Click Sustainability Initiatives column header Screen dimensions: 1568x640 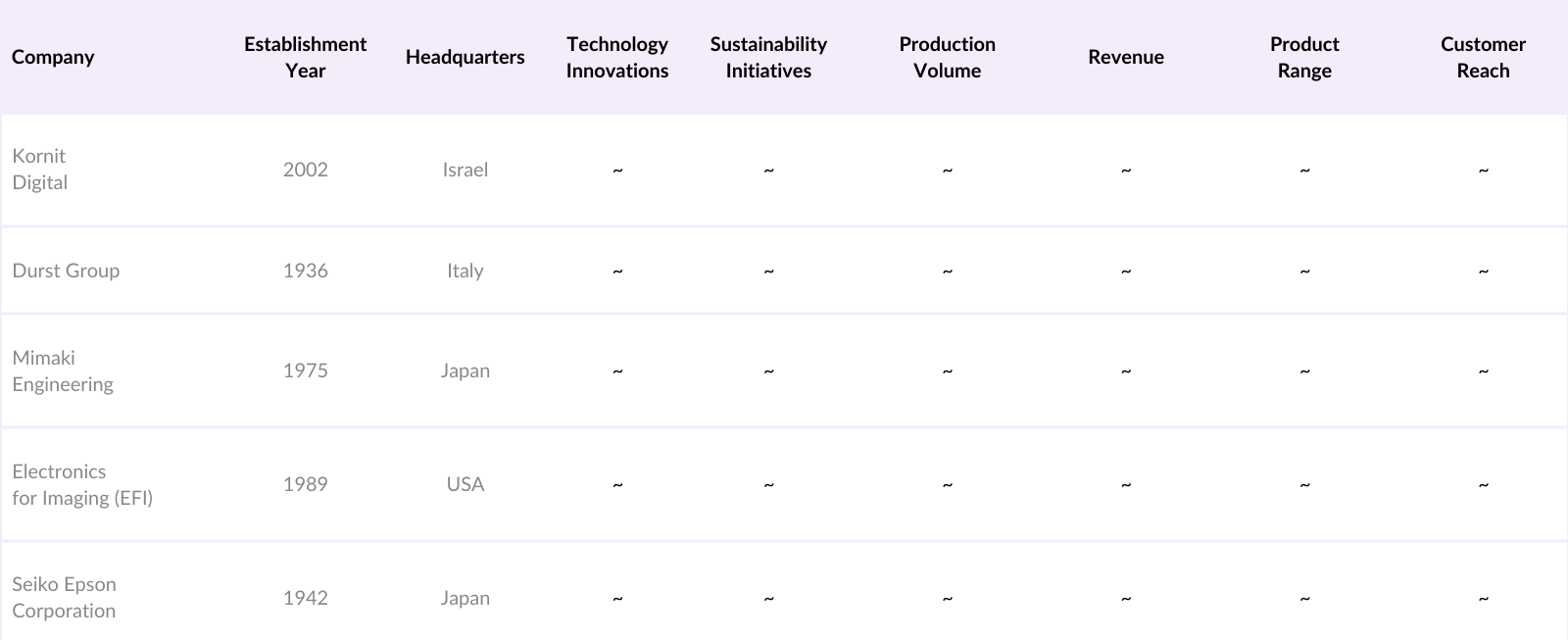pos(768,57)
